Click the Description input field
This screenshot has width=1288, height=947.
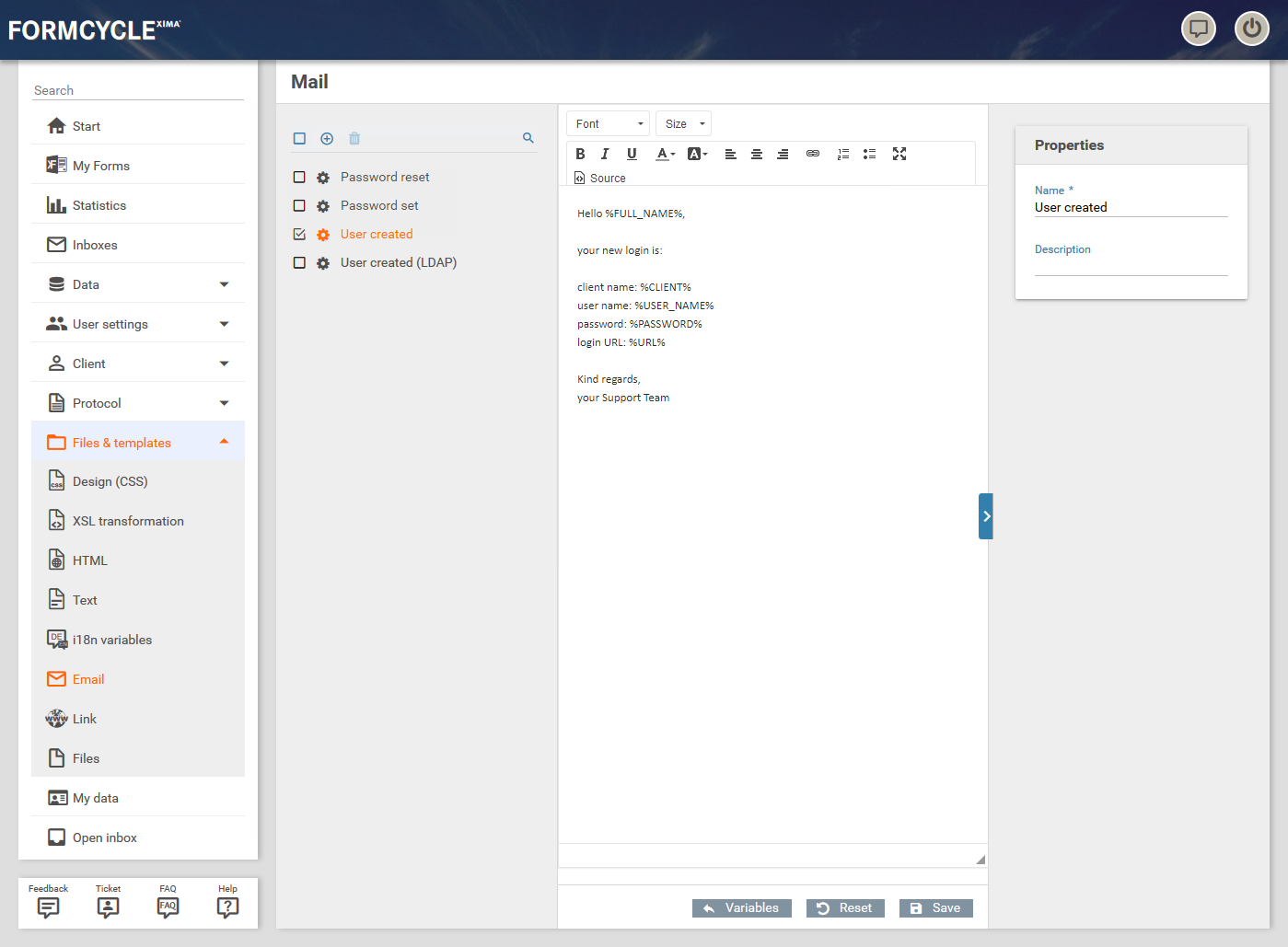click(1131, 266)
